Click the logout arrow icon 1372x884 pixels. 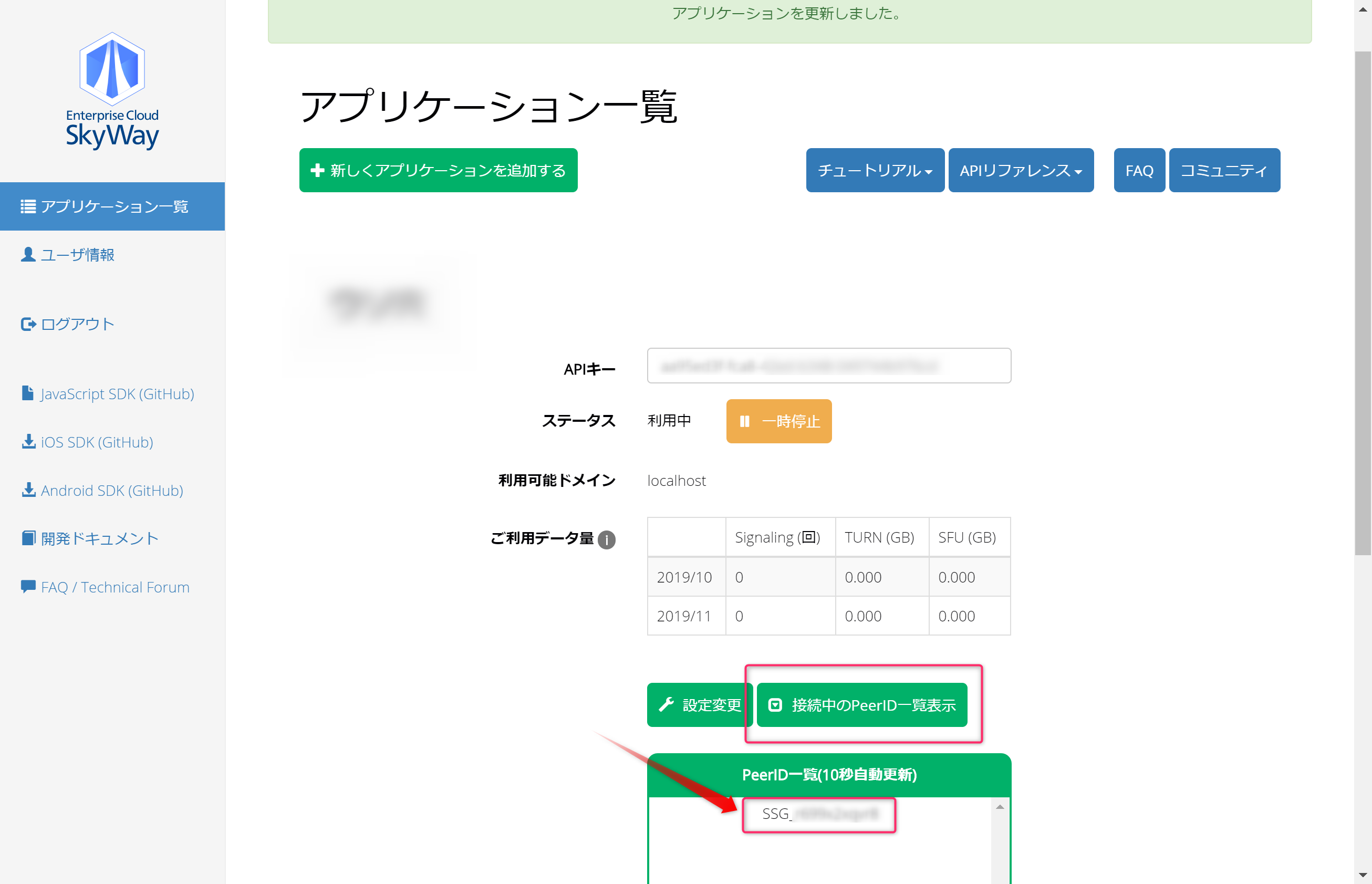tap(28, 324)
